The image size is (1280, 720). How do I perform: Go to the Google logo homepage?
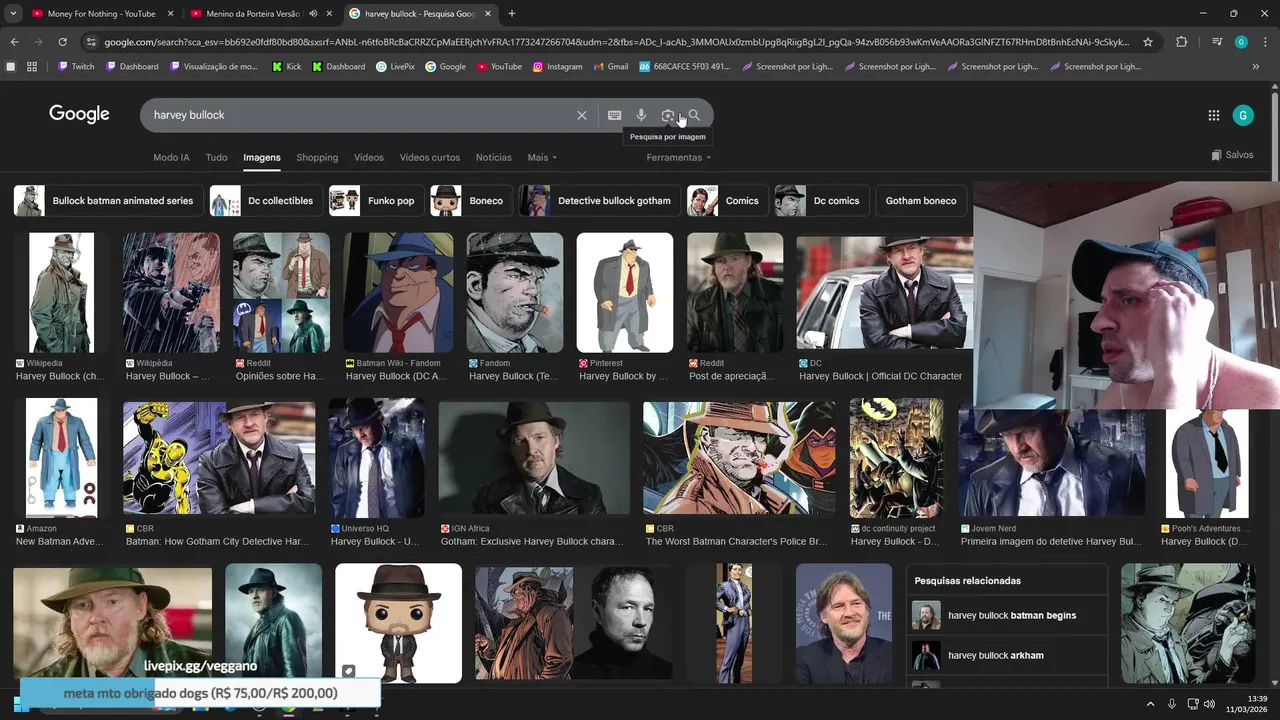tap(79, 114)
